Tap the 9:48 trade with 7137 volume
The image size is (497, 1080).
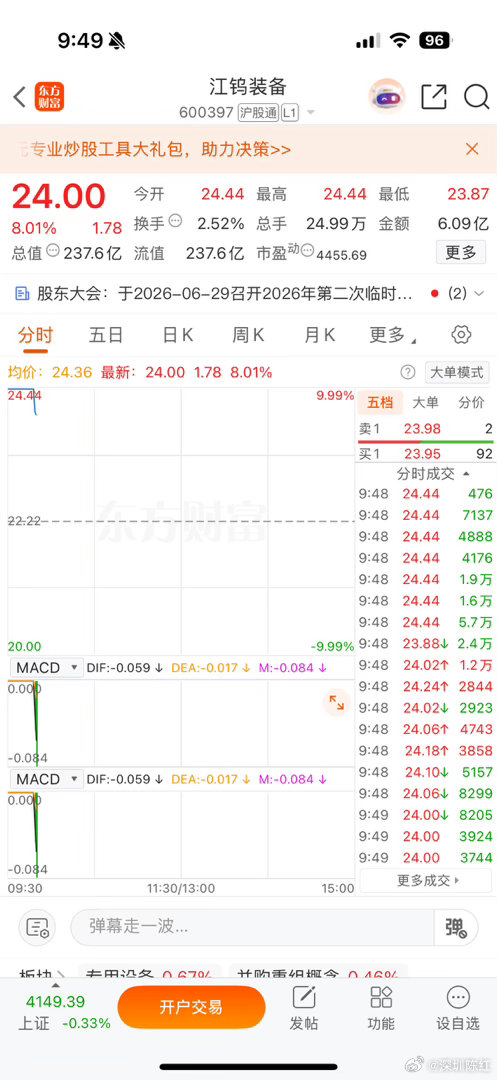tap(426, 515)
